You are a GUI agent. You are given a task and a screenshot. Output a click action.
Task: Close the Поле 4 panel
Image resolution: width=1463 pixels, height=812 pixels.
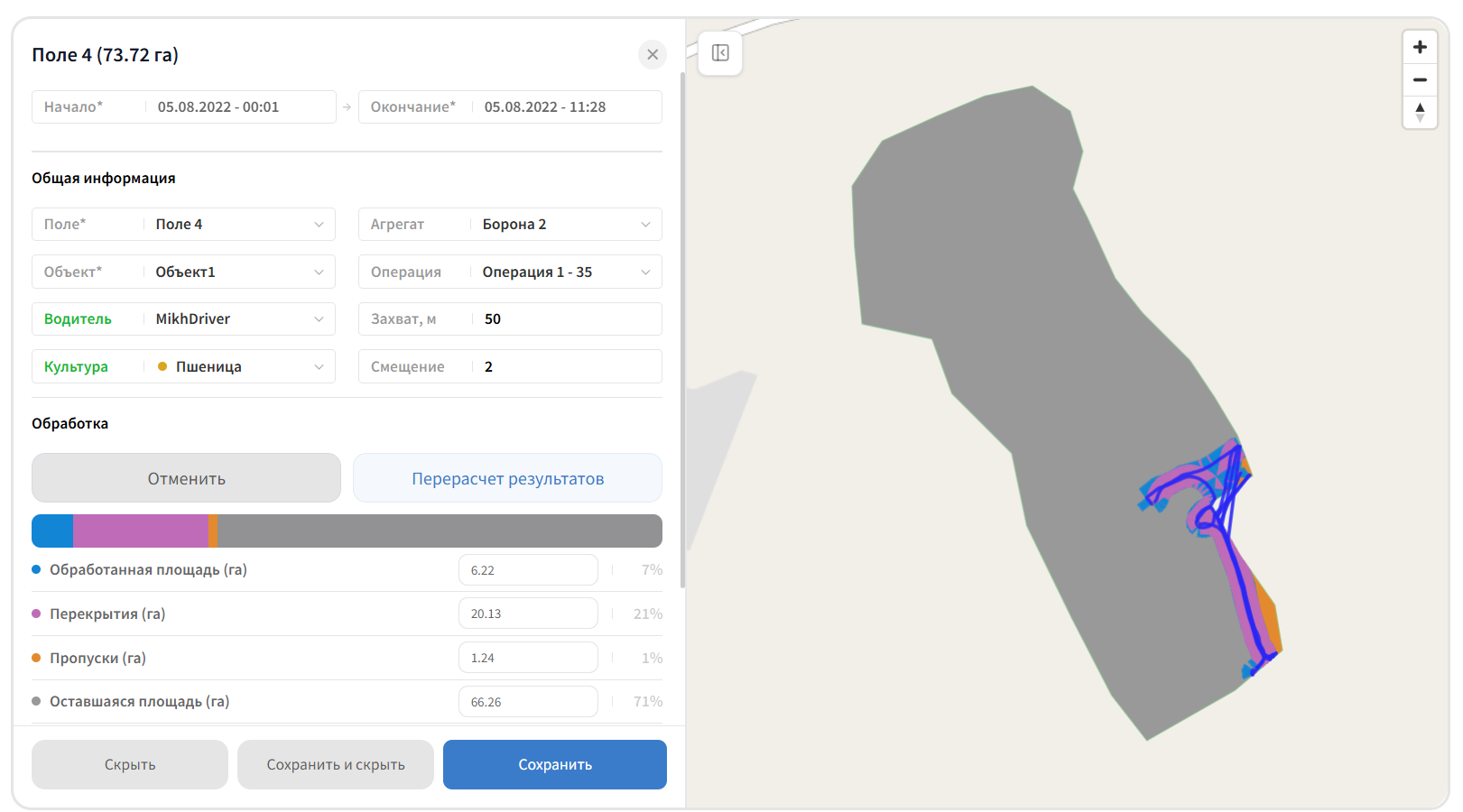coord(653,54)
